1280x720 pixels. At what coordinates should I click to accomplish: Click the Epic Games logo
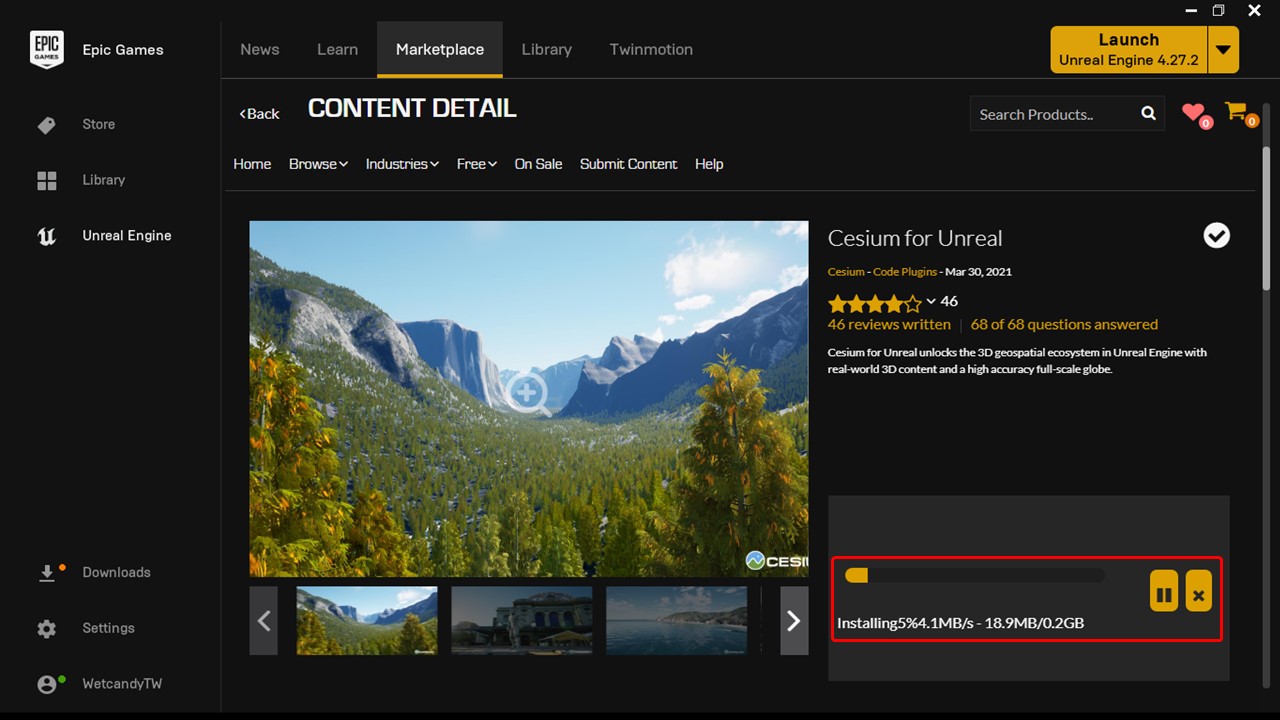(x=47, y=49)
